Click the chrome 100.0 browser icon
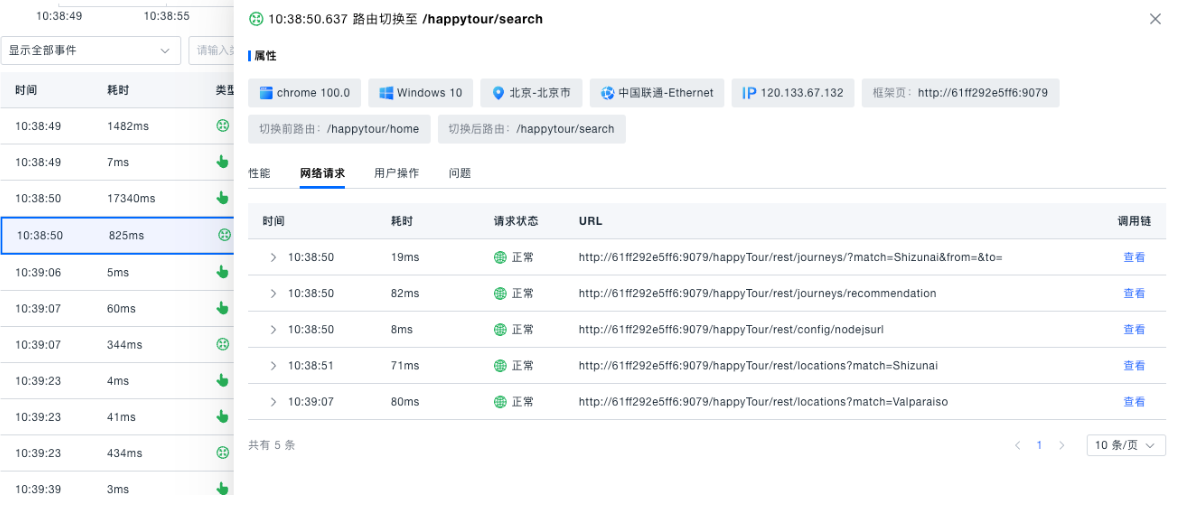 (266, 93)
